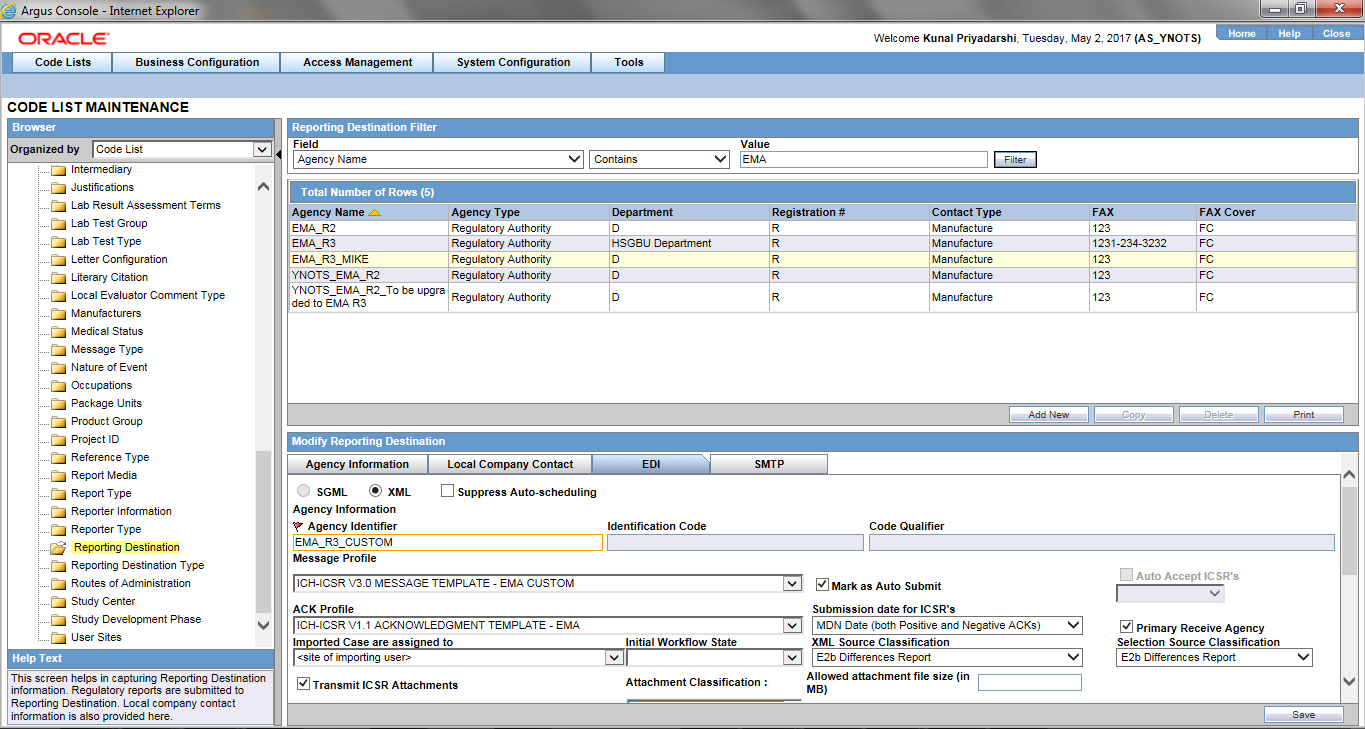The height and width of the screenshot is (729, 1365).
Task: Click the browser tree scroll down arrow
Action: coord(263,626)
